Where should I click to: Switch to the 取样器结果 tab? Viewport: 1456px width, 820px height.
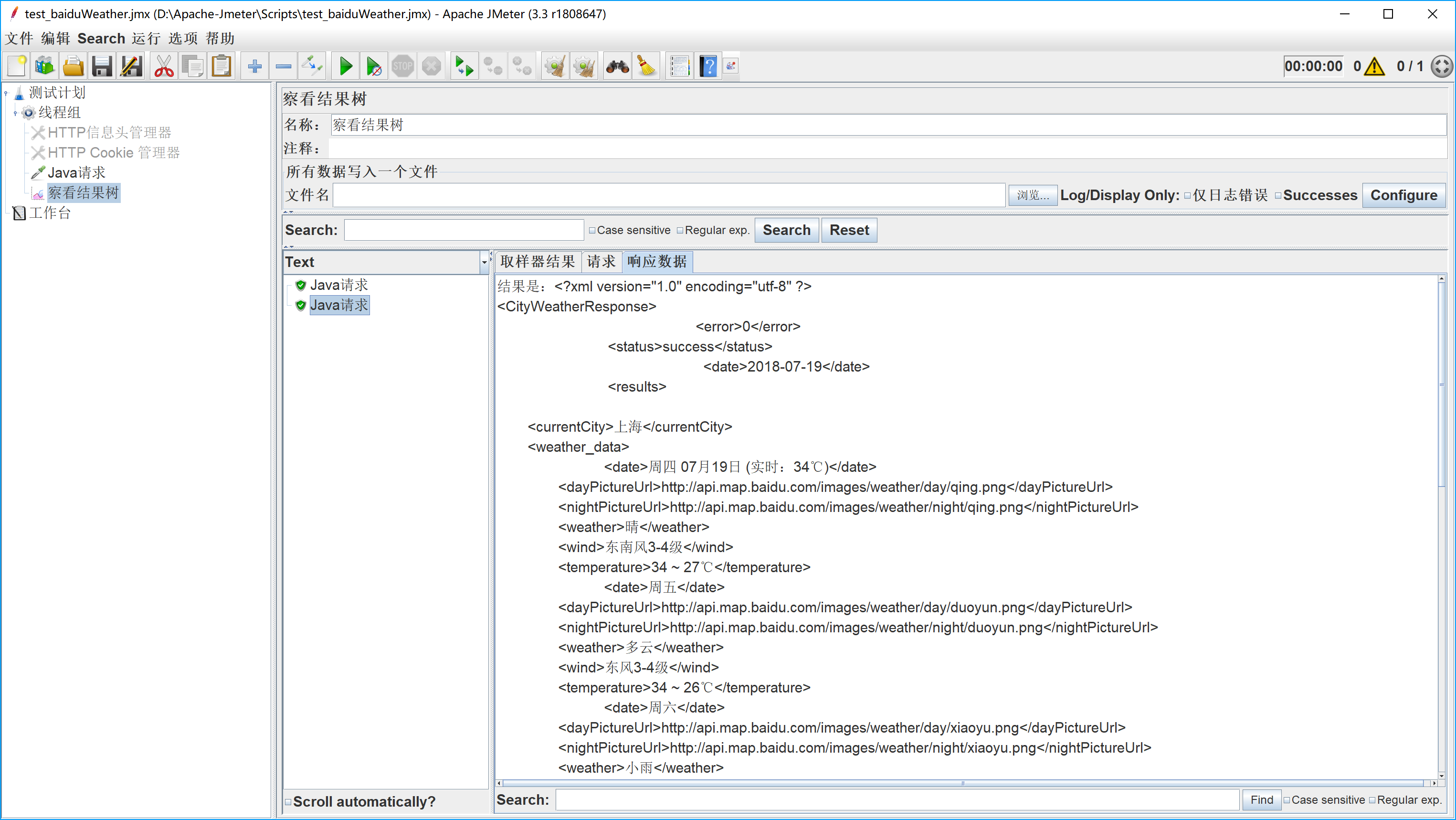tap(537, 262)
